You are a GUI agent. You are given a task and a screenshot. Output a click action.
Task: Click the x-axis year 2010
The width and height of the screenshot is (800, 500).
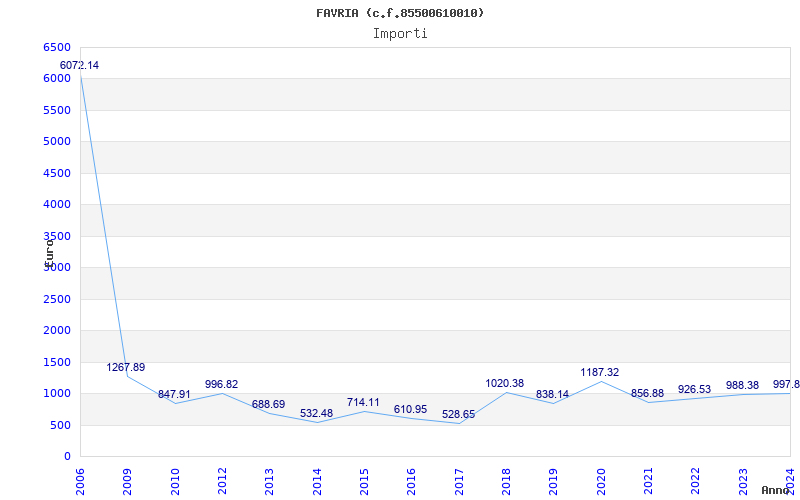174,482
